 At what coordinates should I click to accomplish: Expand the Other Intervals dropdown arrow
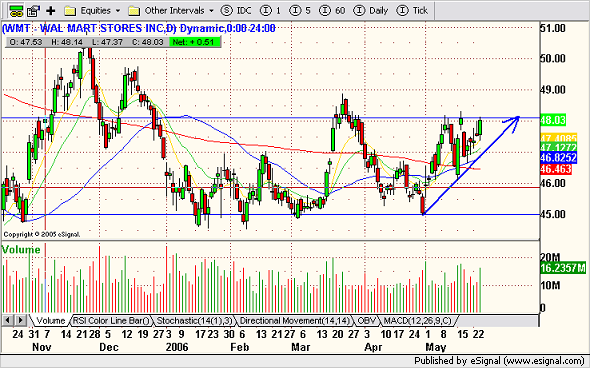pyautogui.click(x=211, y=11)
